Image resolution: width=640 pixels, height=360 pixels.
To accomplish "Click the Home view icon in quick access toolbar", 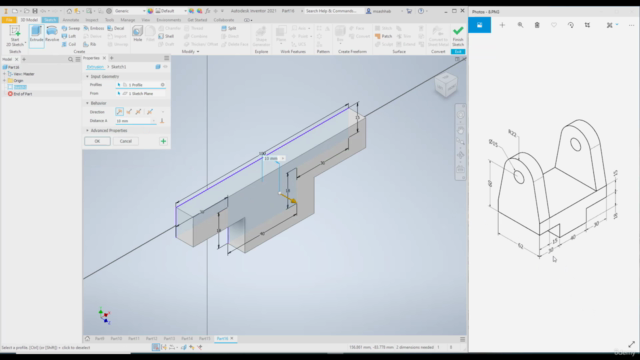I will click(x=69, y=11).
